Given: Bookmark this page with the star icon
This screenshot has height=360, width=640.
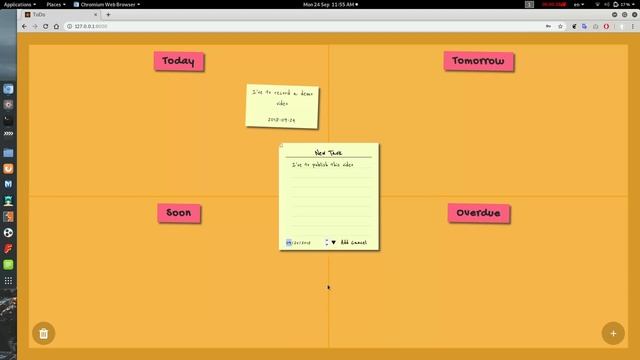Looking at the screenshot, I should pyautogui.click(x=560, y=26).
